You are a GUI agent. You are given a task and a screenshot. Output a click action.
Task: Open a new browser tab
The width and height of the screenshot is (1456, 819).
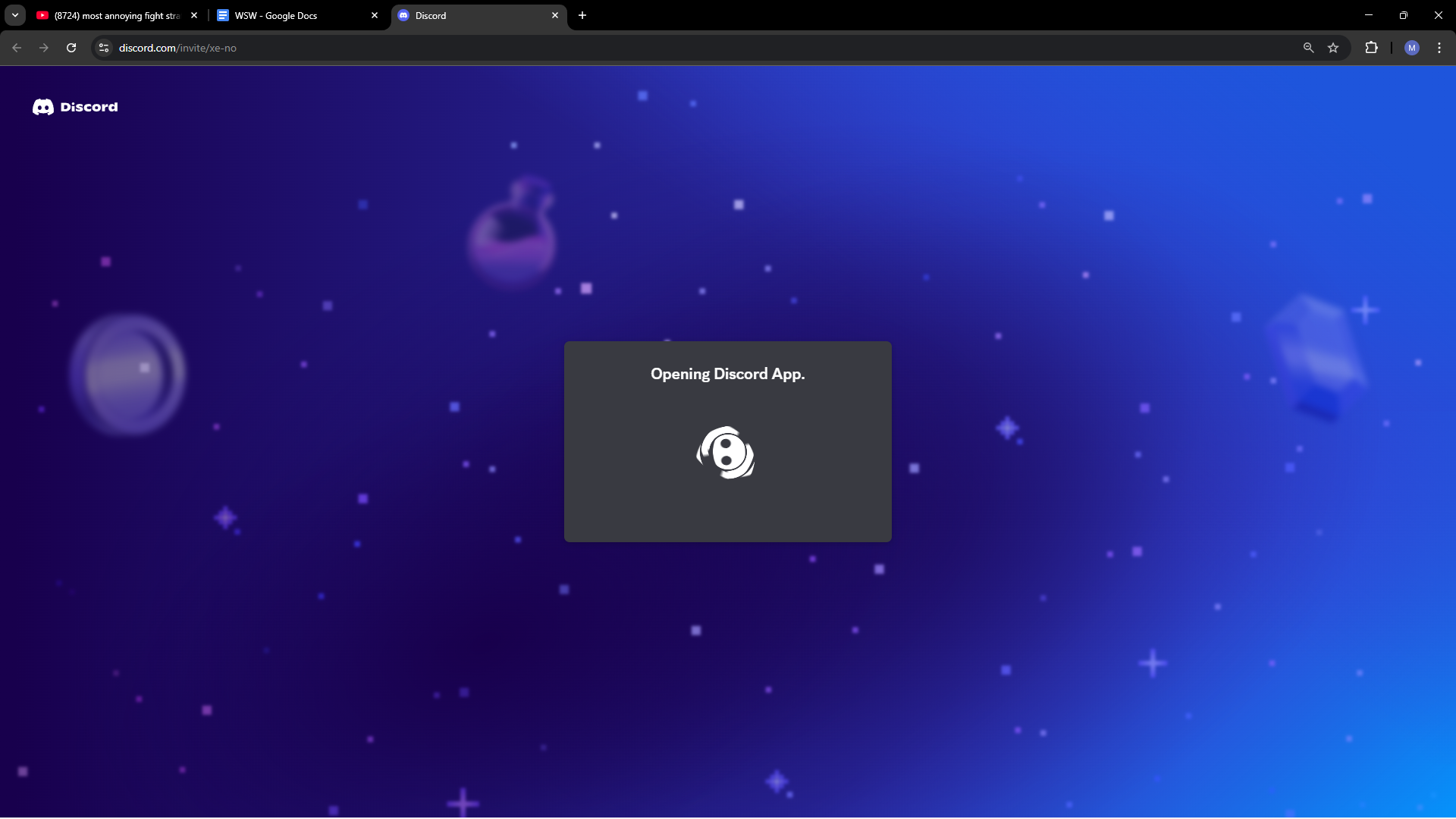[582, 15]
